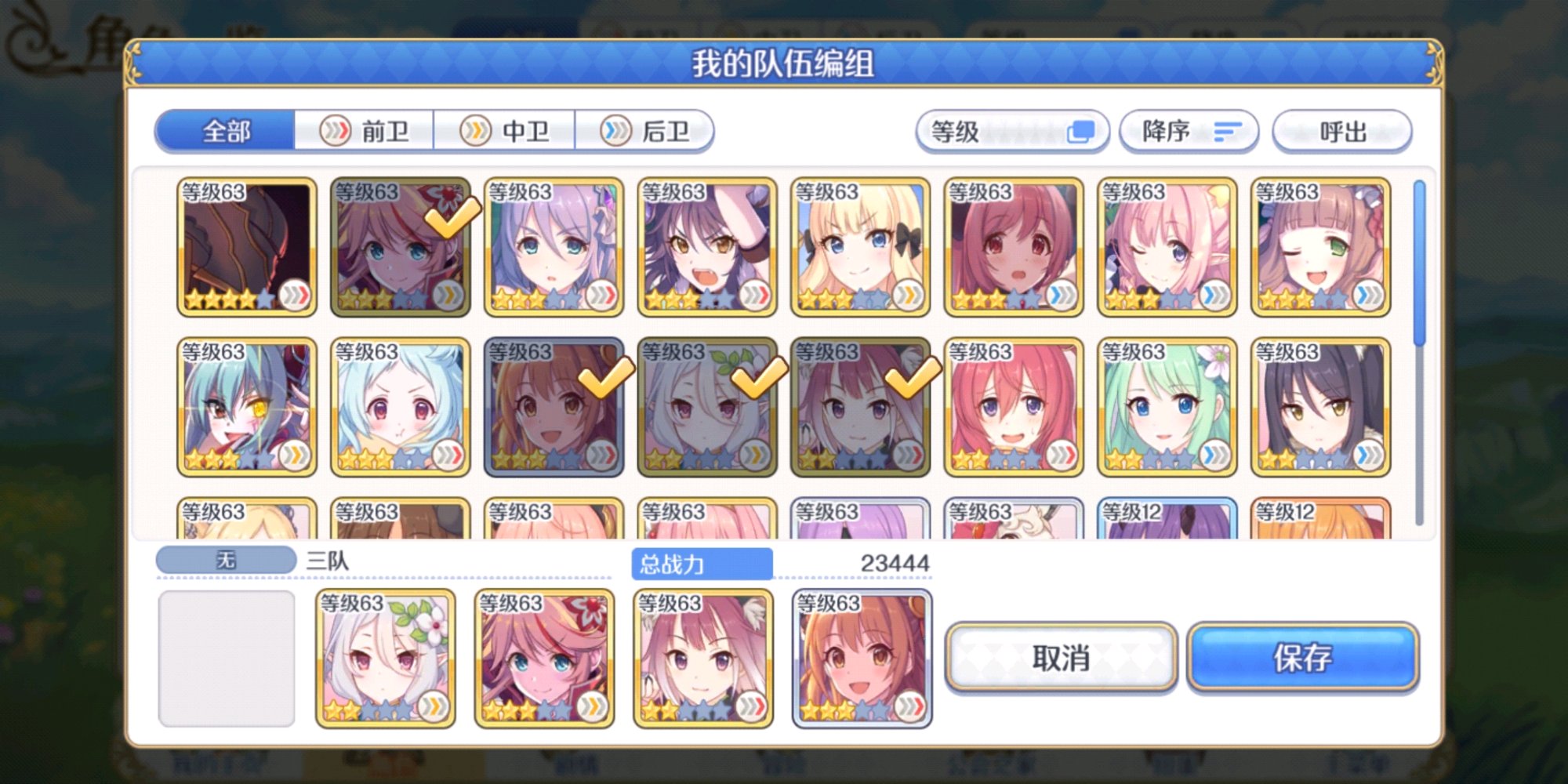Click the character list scrollbar
The height and width of the screenshot is (784, 1568).
1419,353
